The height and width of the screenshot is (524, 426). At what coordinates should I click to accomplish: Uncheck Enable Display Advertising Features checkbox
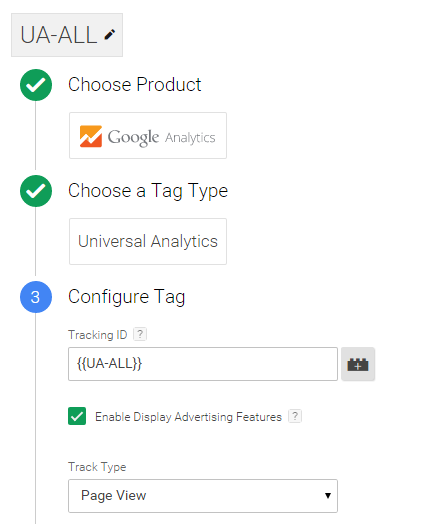coord(77,416)
